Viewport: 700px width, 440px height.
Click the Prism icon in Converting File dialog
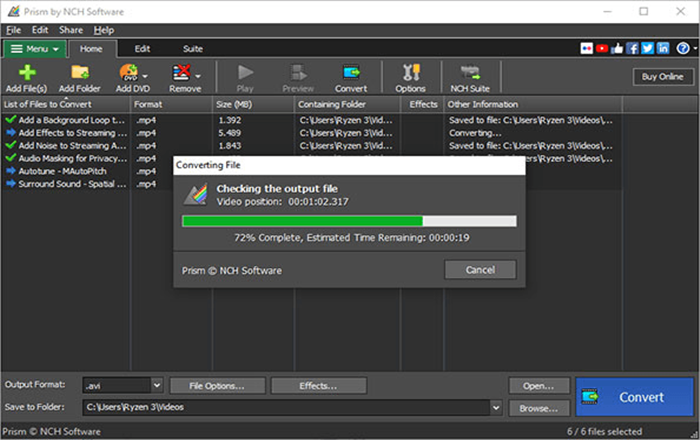point(196,195)
